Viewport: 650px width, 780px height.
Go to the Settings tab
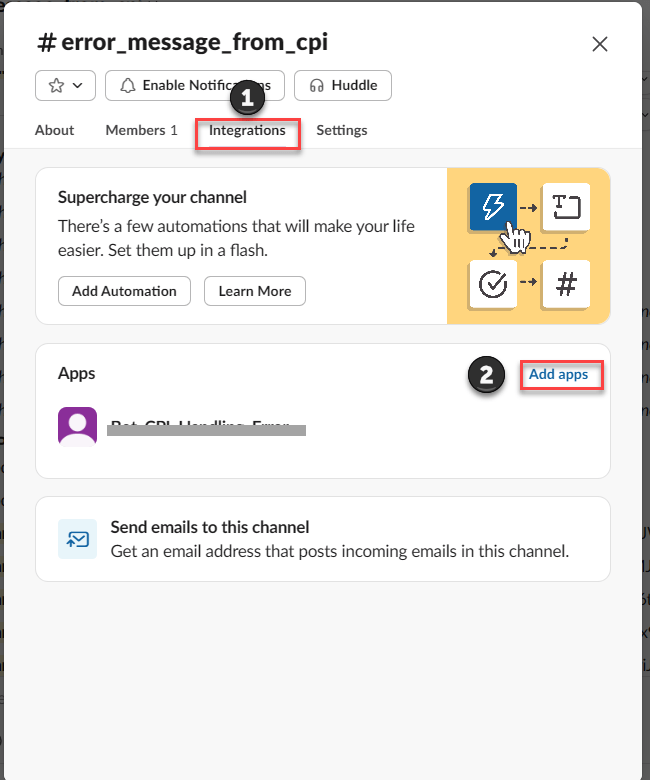click(x=341, y=130)
